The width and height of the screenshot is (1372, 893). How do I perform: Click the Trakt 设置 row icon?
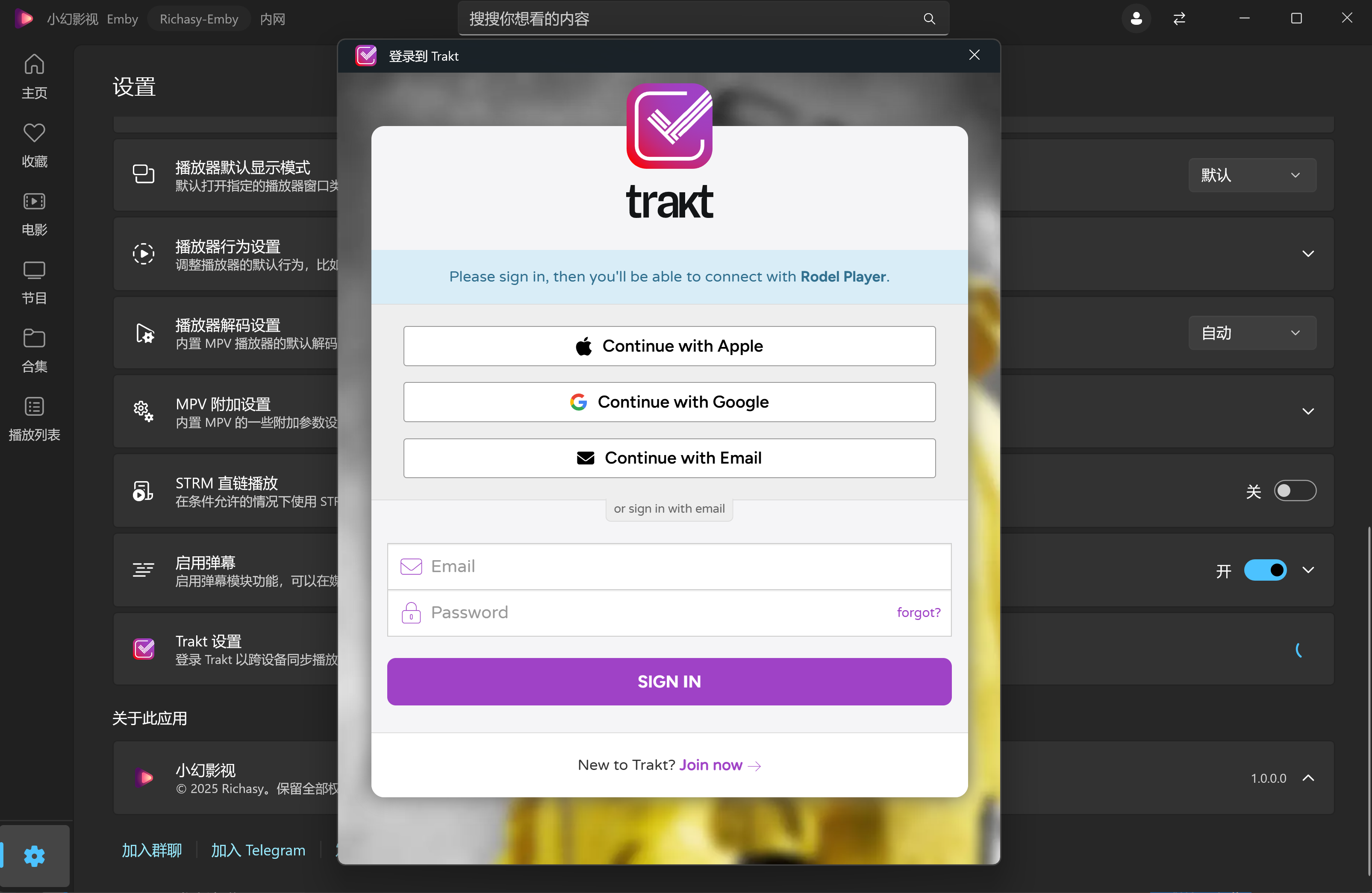point(144,649)
